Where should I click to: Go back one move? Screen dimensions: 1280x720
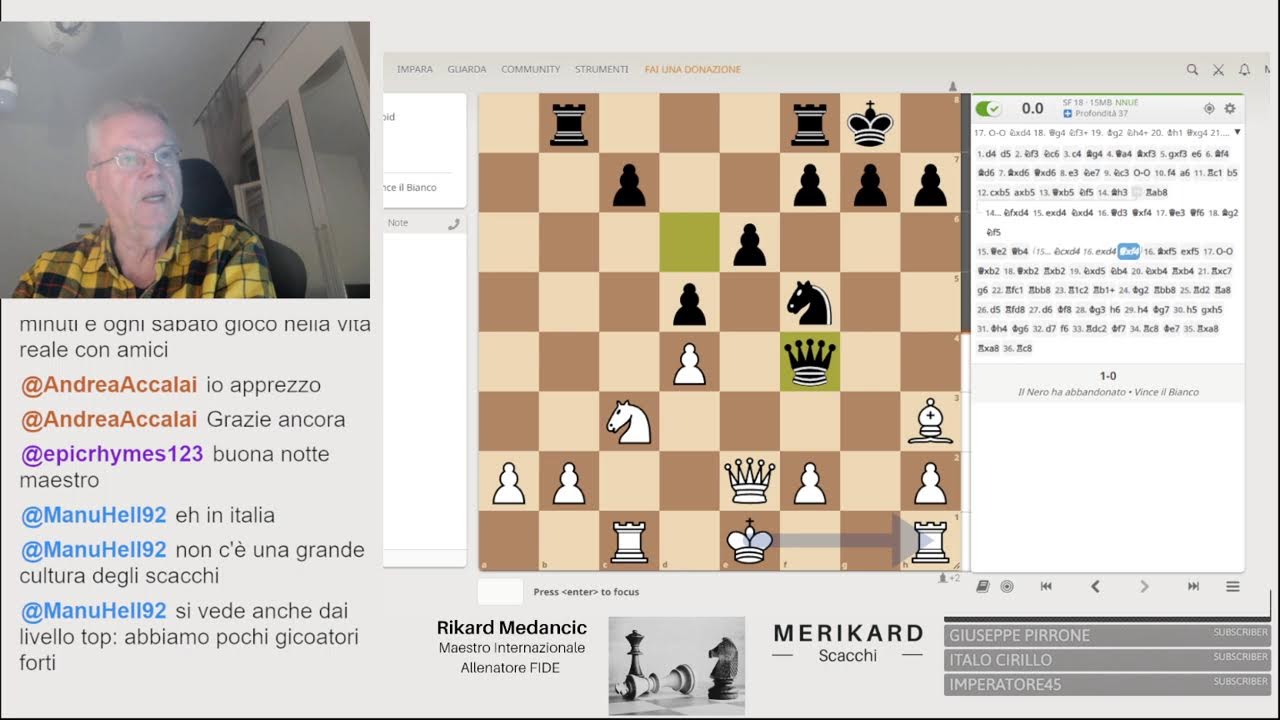point(1095,587)
